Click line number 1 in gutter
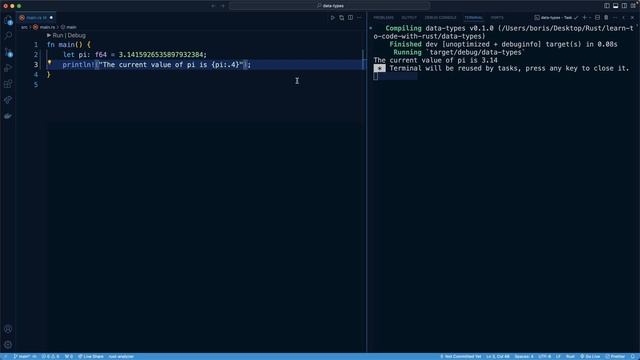 click(x=36, y=44)
